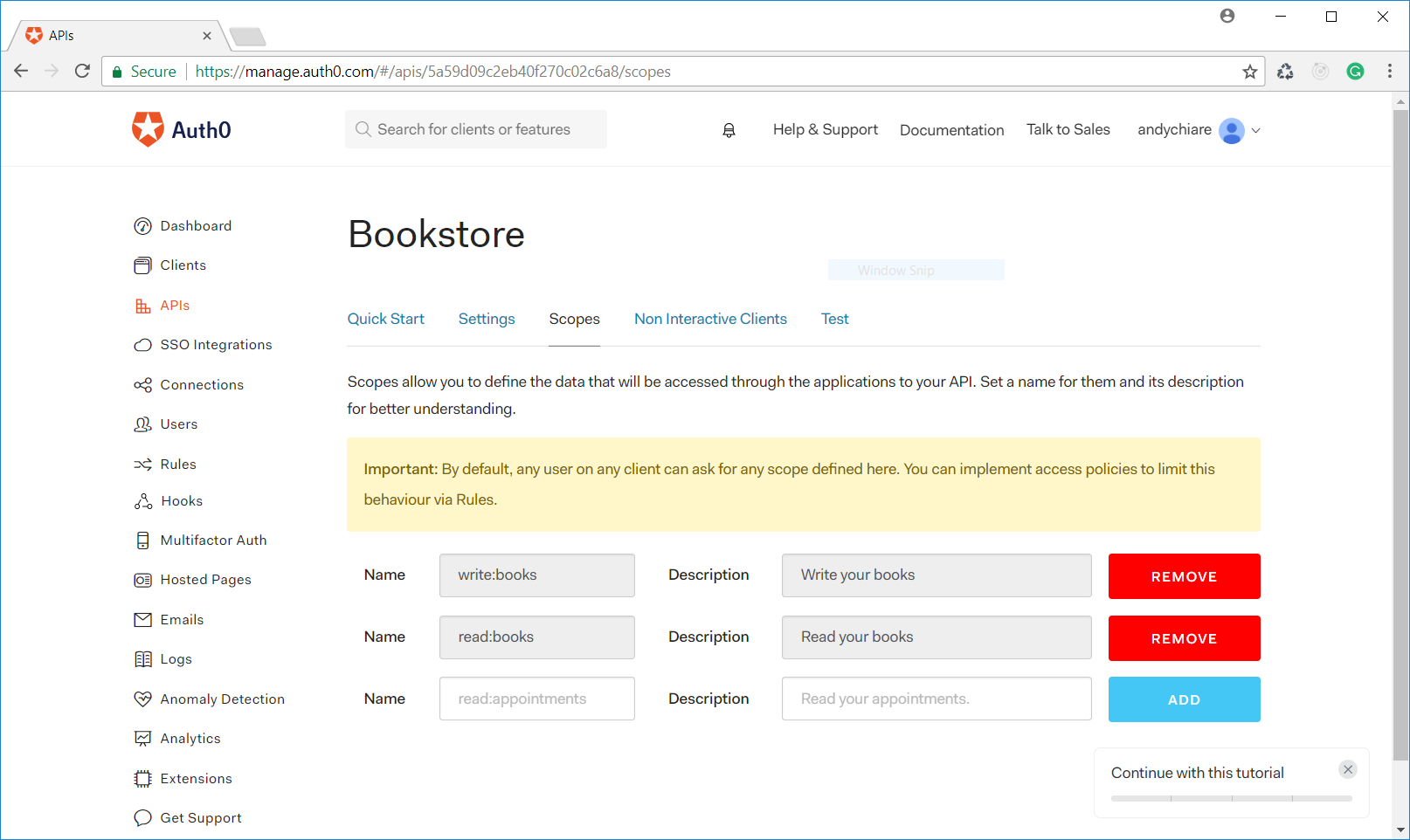The height and width of the screenshot is (840, 1410).
Task: Open the Test tab
Action: (x=834, y=320)
